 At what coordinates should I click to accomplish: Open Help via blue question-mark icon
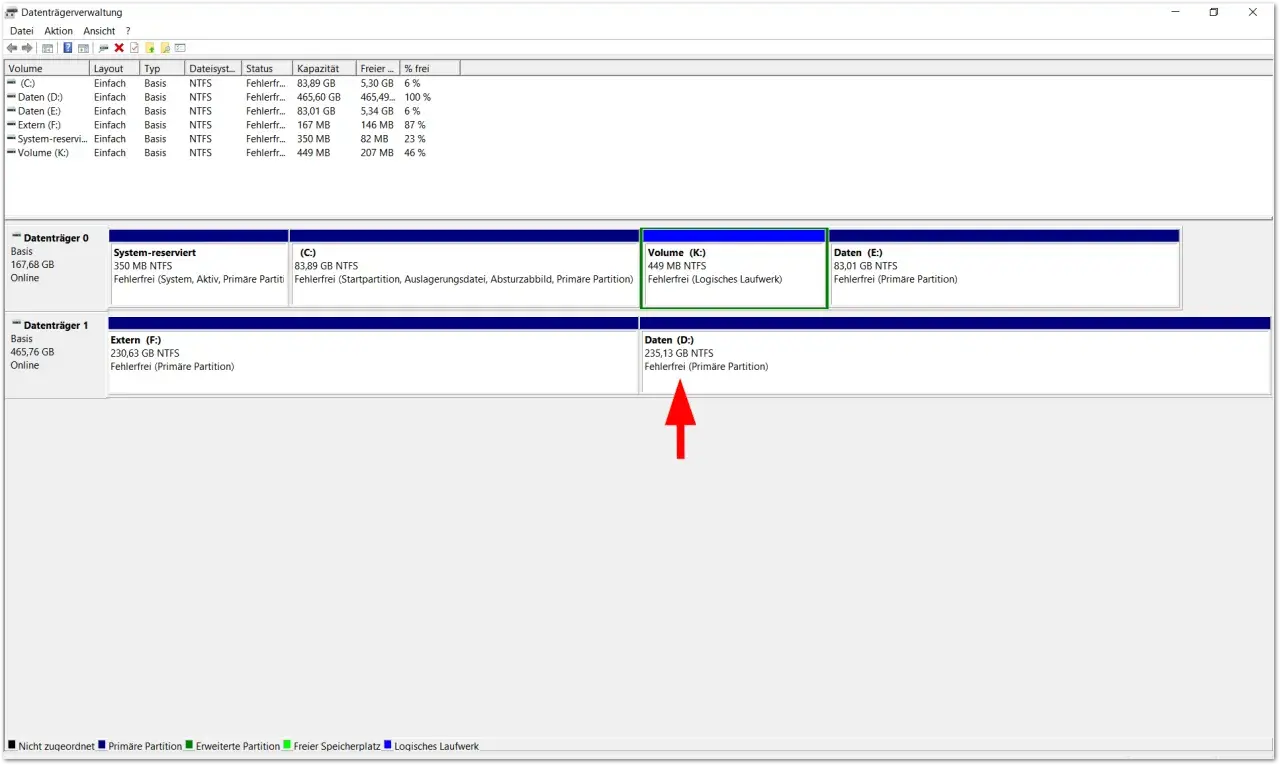pos(68,48)
